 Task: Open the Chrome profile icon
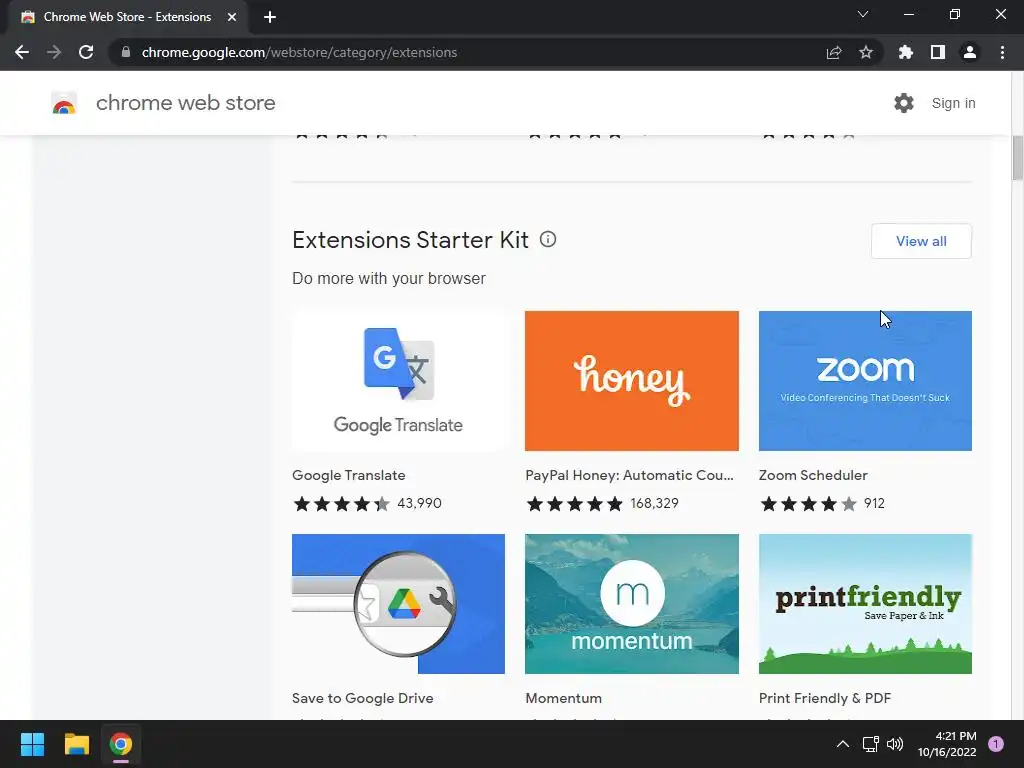[970, 52]
